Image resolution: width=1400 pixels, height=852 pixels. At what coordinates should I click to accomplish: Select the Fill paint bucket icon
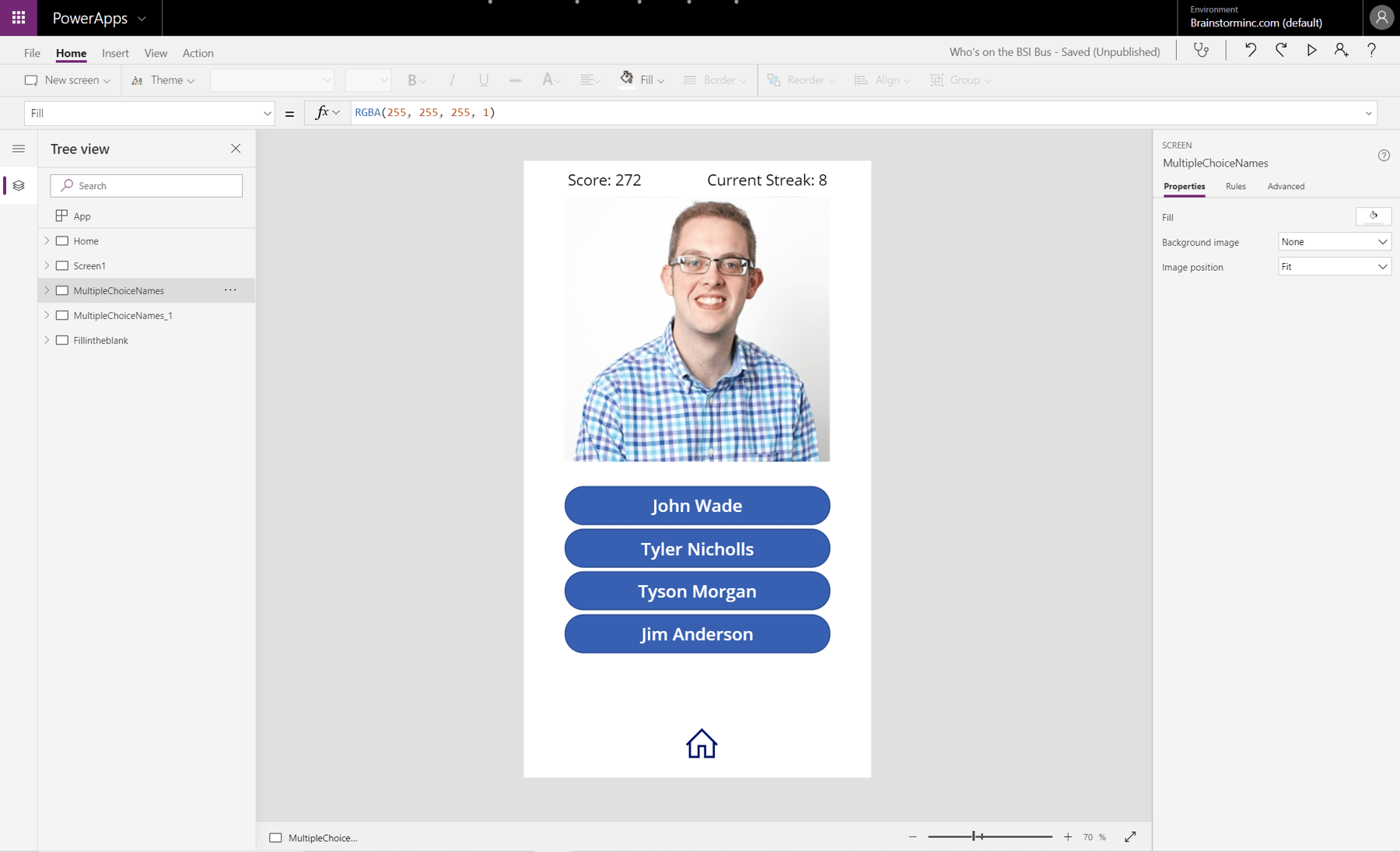click(x=627, y=79)
